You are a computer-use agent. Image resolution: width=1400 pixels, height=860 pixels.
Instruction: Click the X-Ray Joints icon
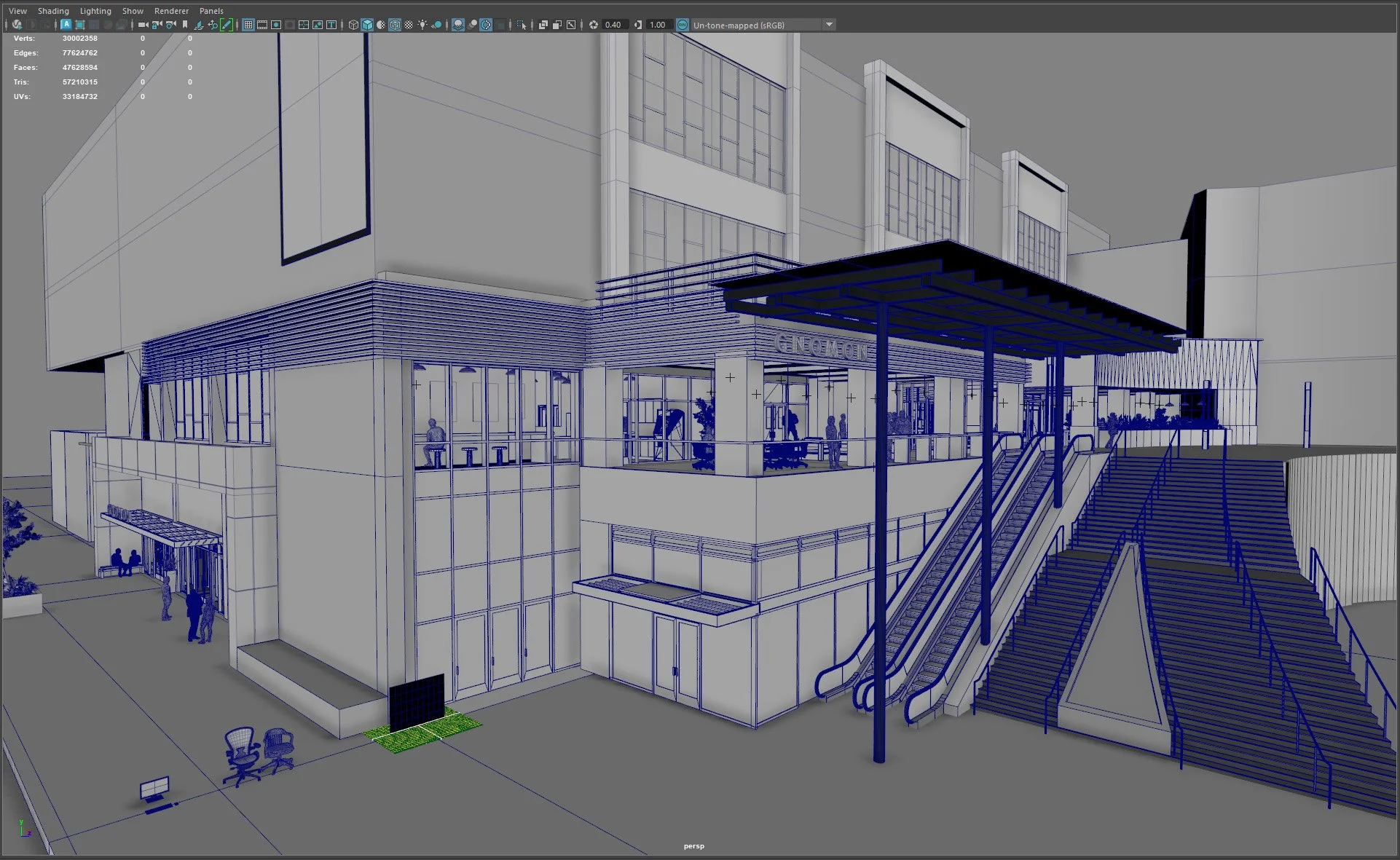(x=571, y=25)
